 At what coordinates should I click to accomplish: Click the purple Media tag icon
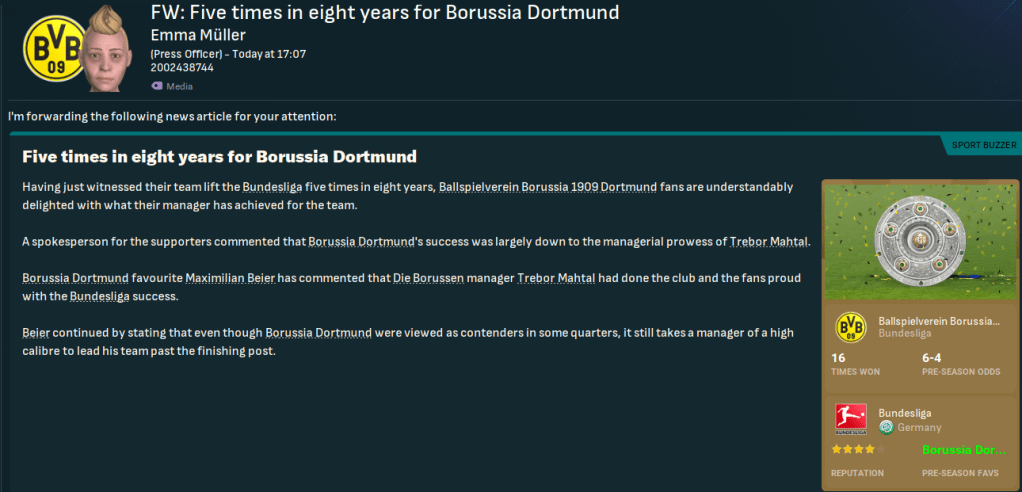tap(156, 86)
